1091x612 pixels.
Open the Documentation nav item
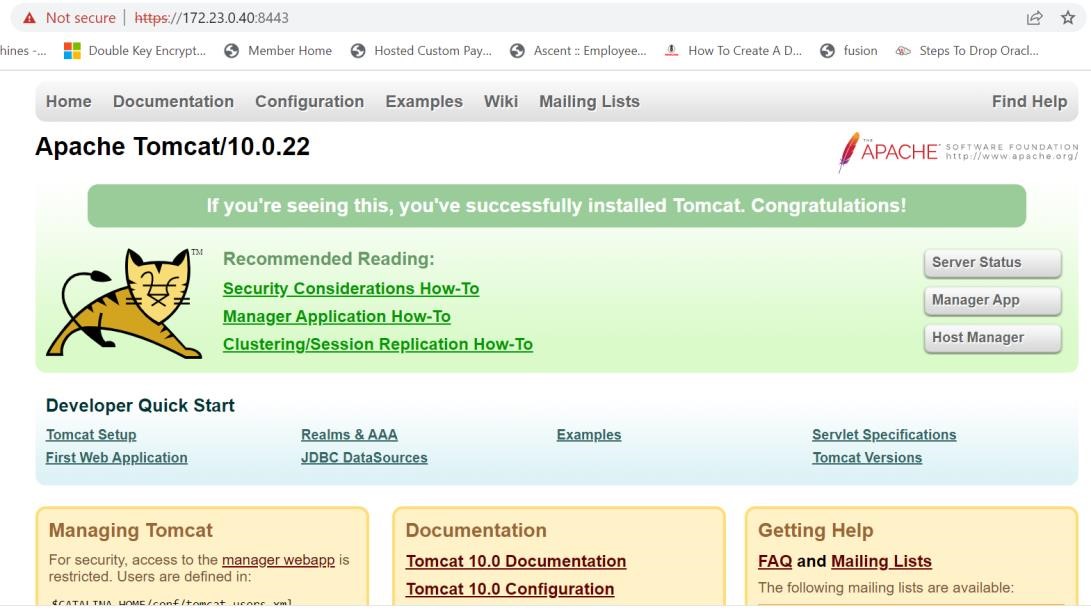pyautogui.click(x=173, y=102)
